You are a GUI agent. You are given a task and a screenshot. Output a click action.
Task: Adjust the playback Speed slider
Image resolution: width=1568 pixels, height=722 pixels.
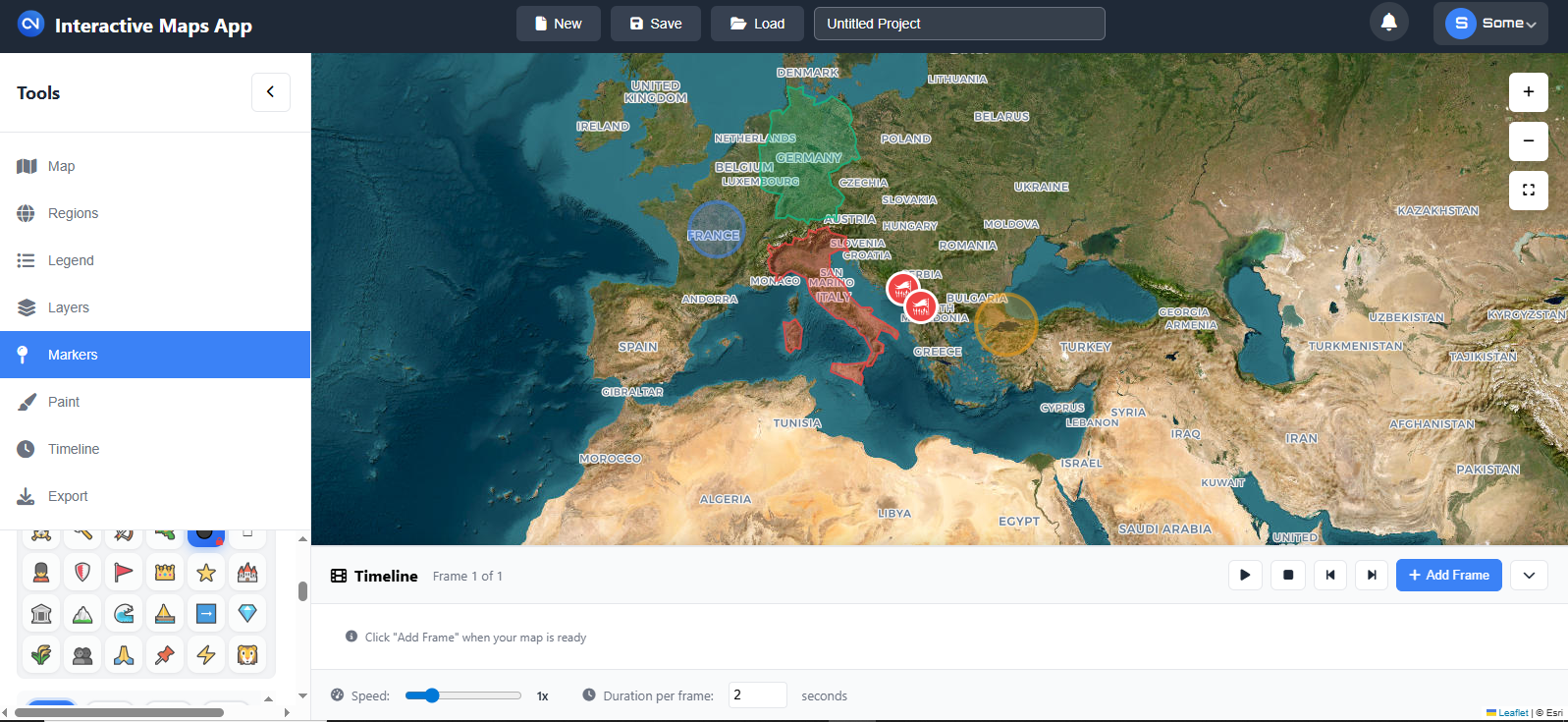point(432,695)
